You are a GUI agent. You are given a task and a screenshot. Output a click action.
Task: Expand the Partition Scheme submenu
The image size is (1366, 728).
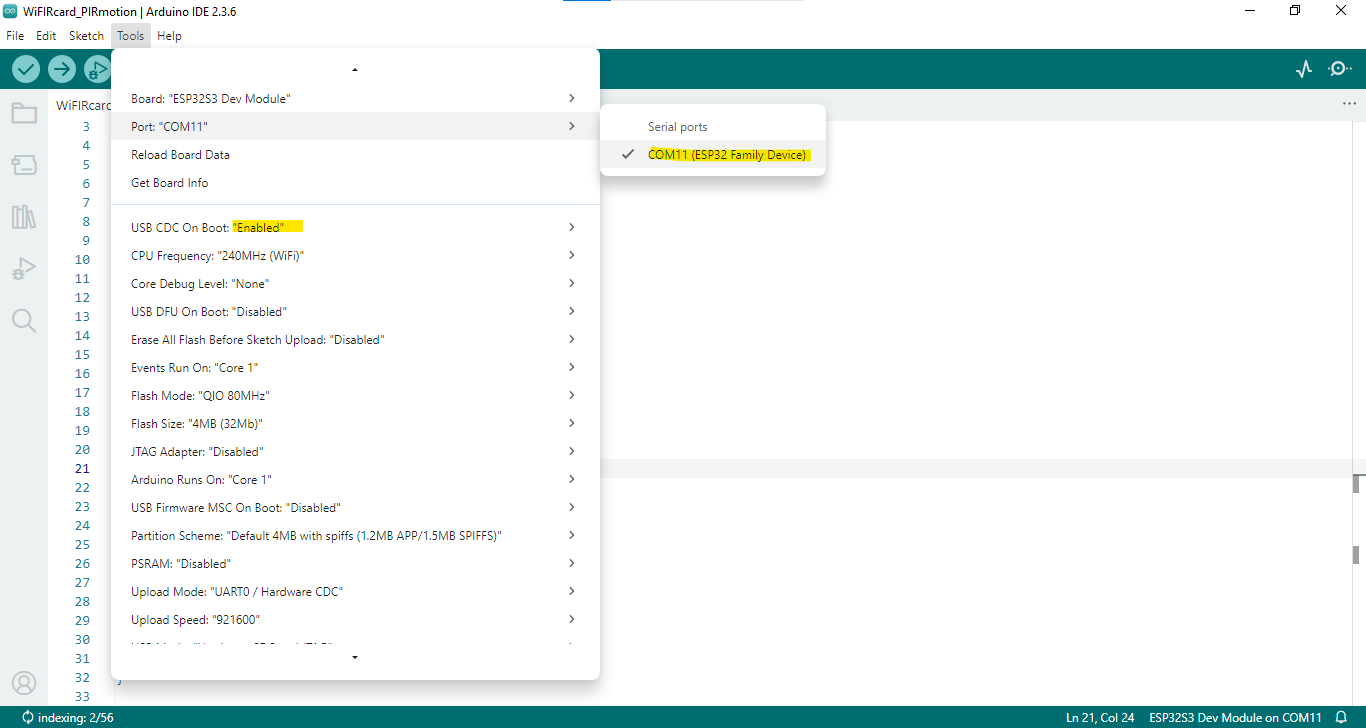coord(355,535)
